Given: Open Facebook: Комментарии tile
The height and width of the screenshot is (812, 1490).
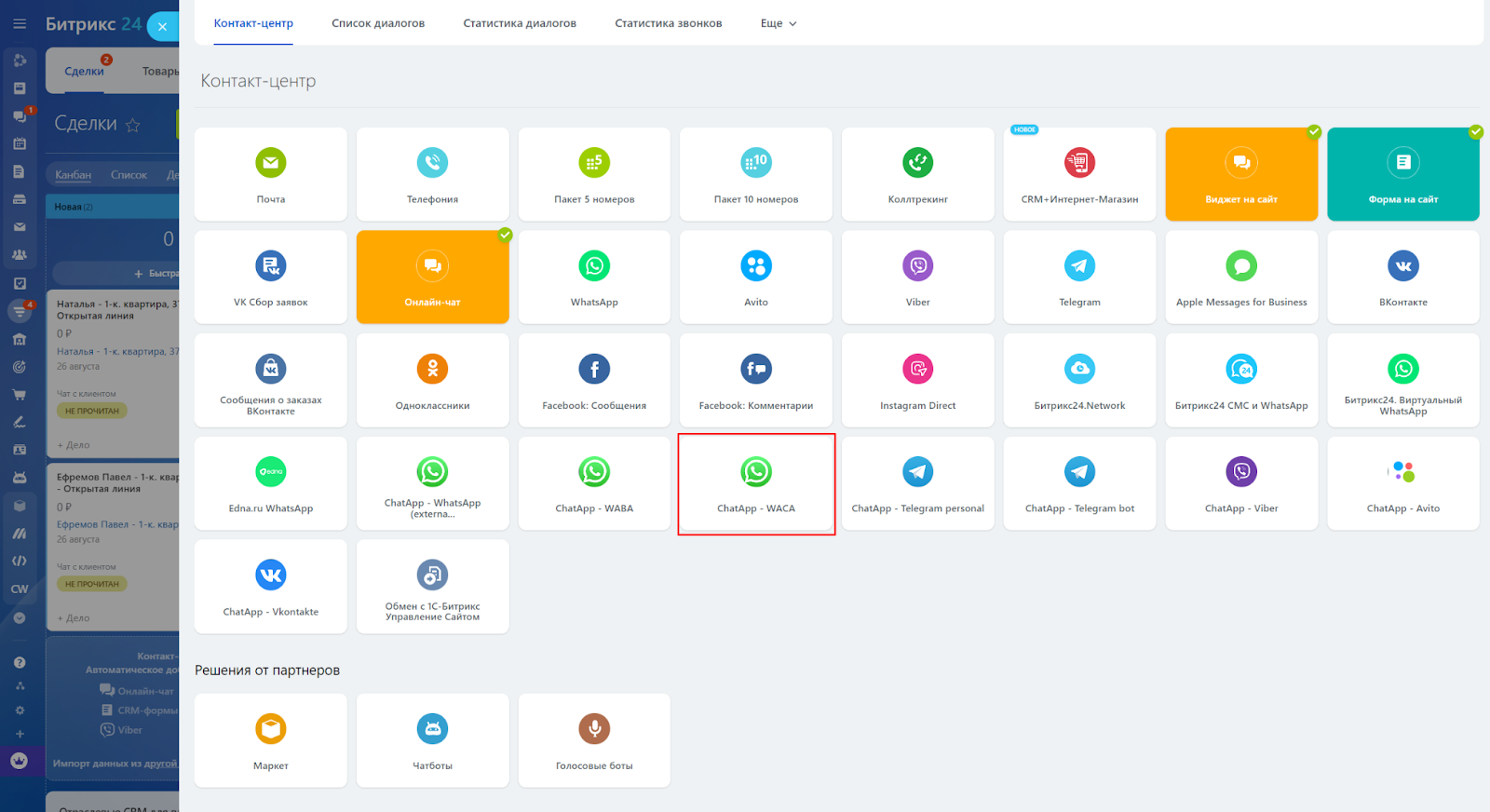Looking at the screenshot, I should [756, 381].
